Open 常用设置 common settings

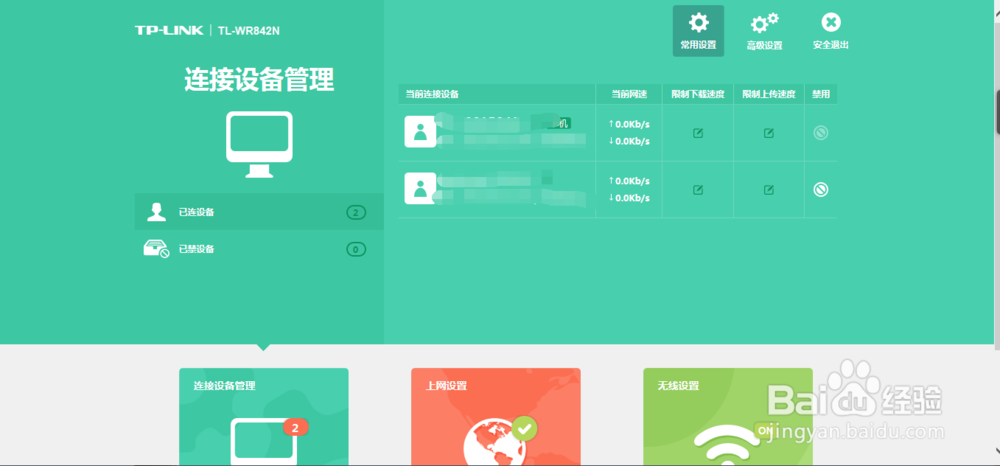point(698,31)
